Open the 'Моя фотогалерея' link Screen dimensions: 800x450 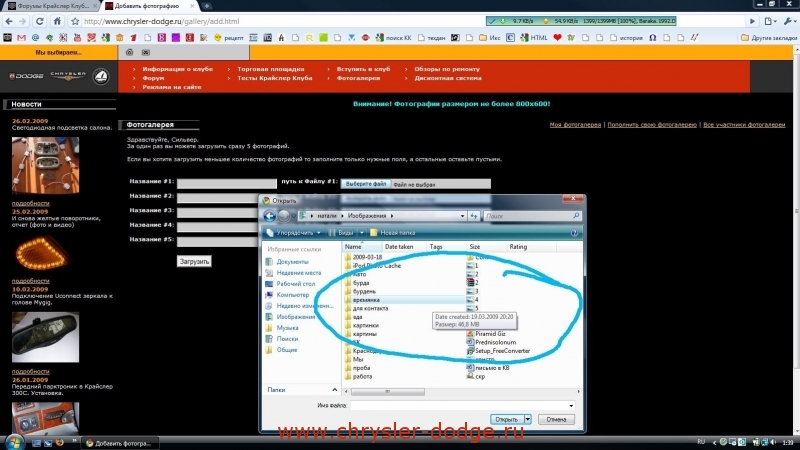point(575,124)
